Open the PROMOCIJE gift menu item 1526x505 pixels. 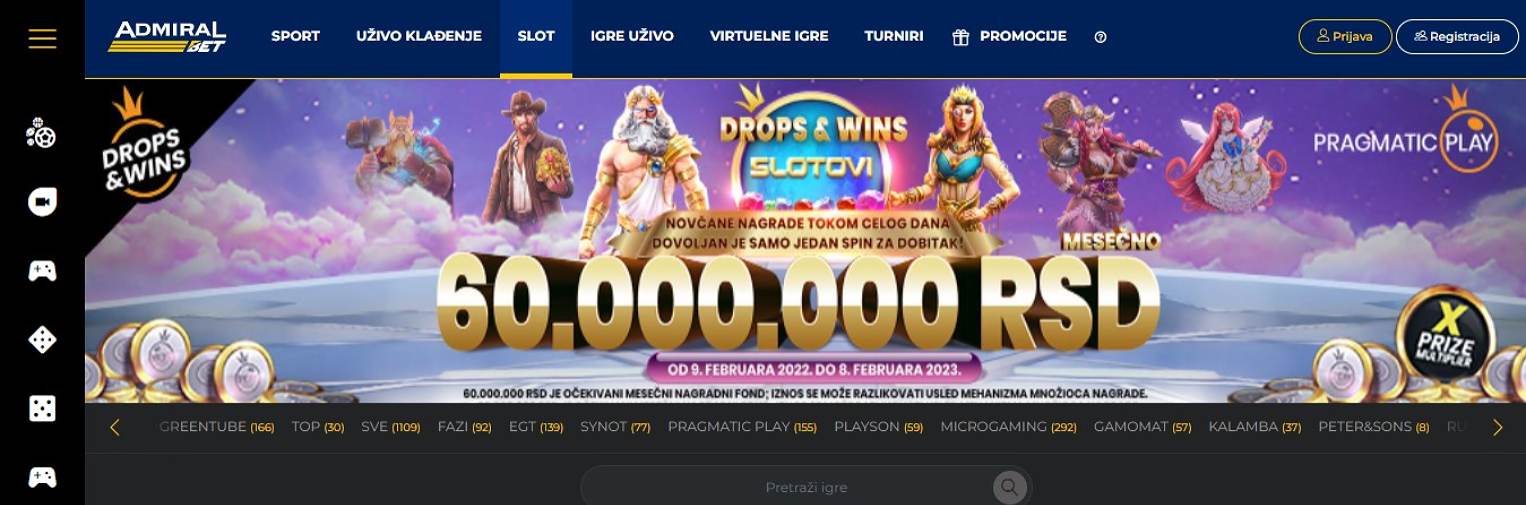(1009, 37)
